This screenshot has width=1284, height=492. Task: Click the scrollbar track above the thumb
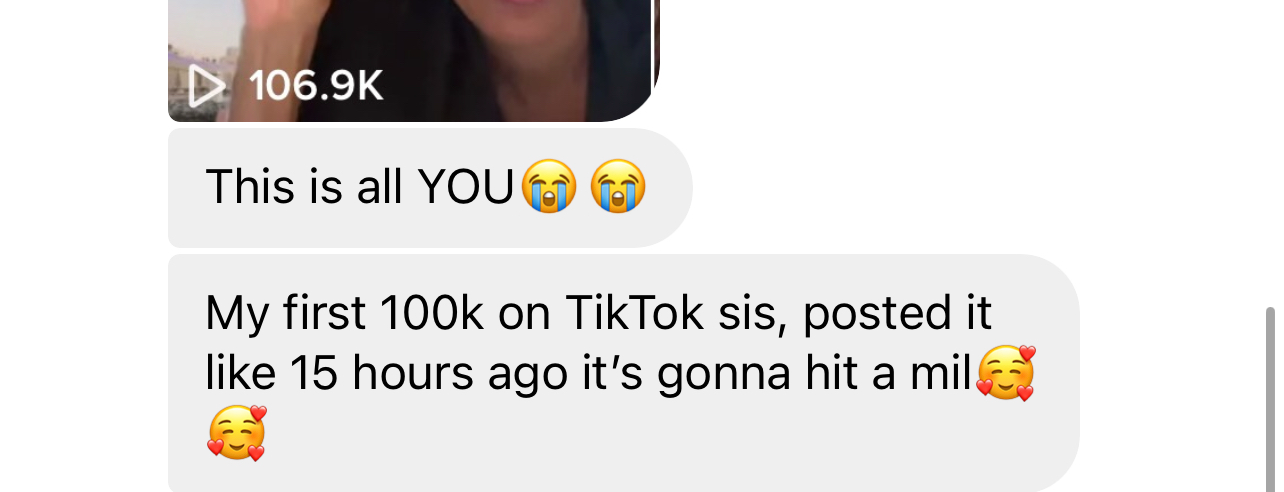coord(1271,150)
